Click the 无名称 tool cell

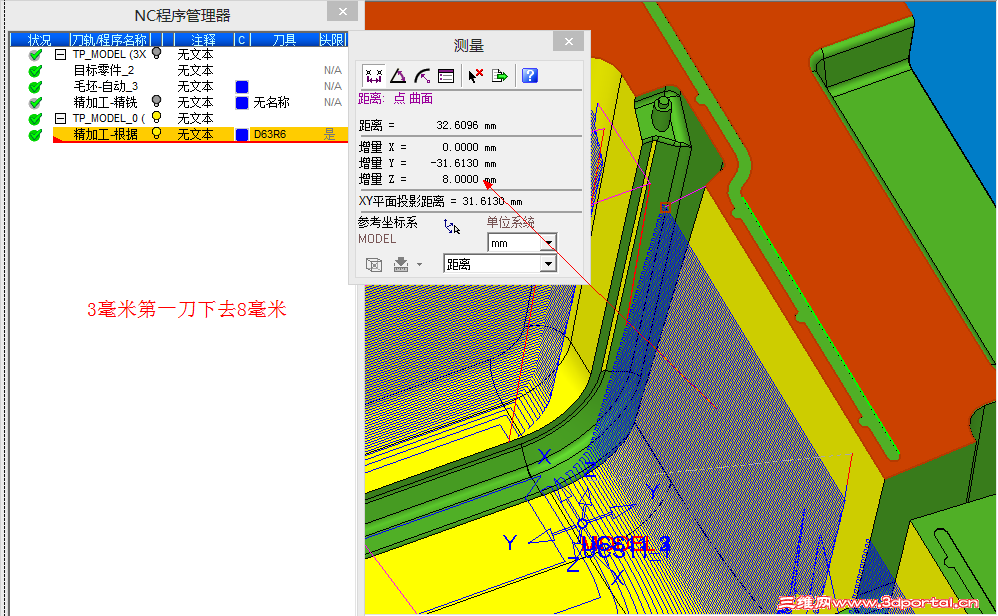(271, 102)
